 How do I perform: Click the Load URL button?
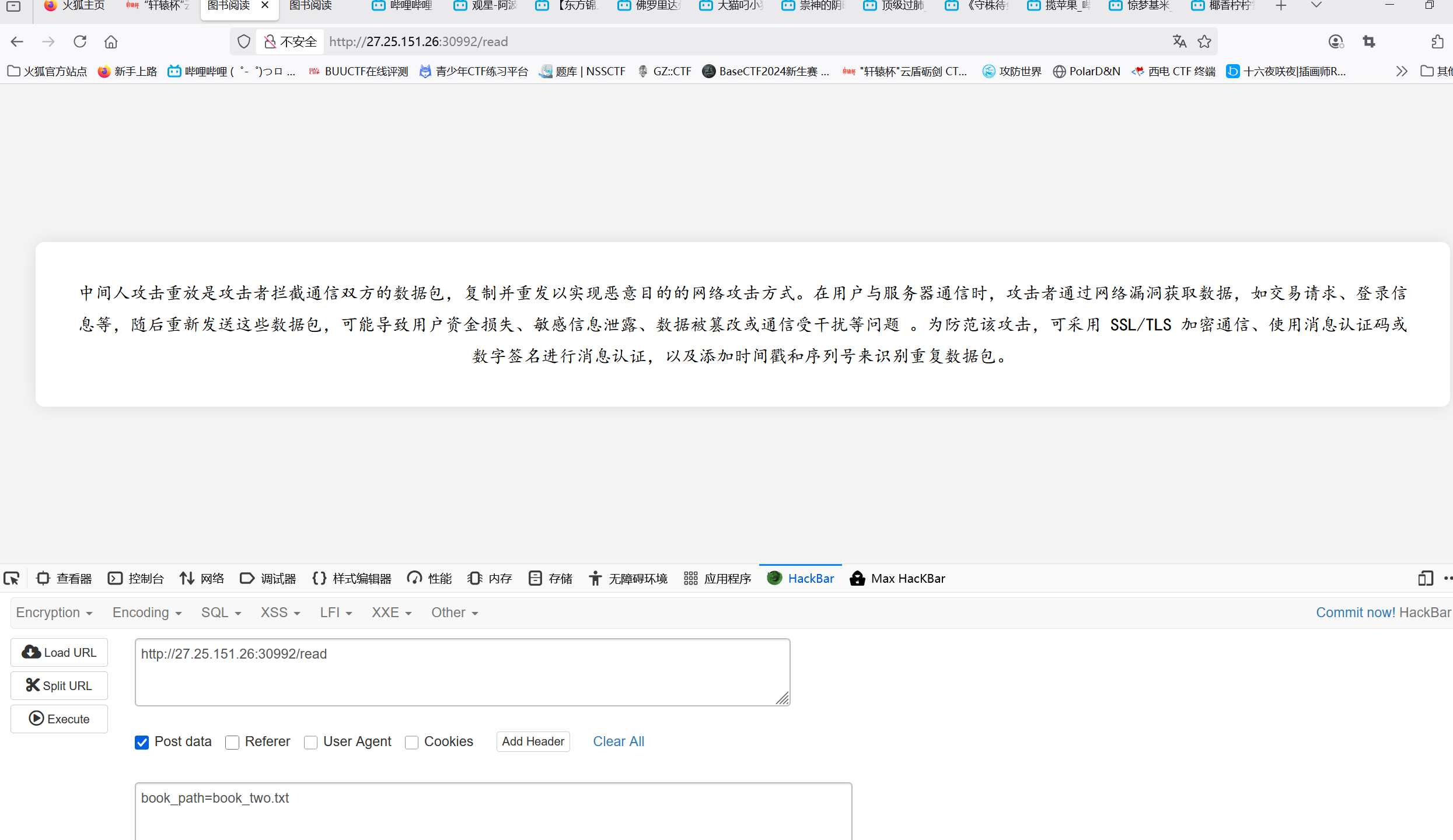(60, 652)
